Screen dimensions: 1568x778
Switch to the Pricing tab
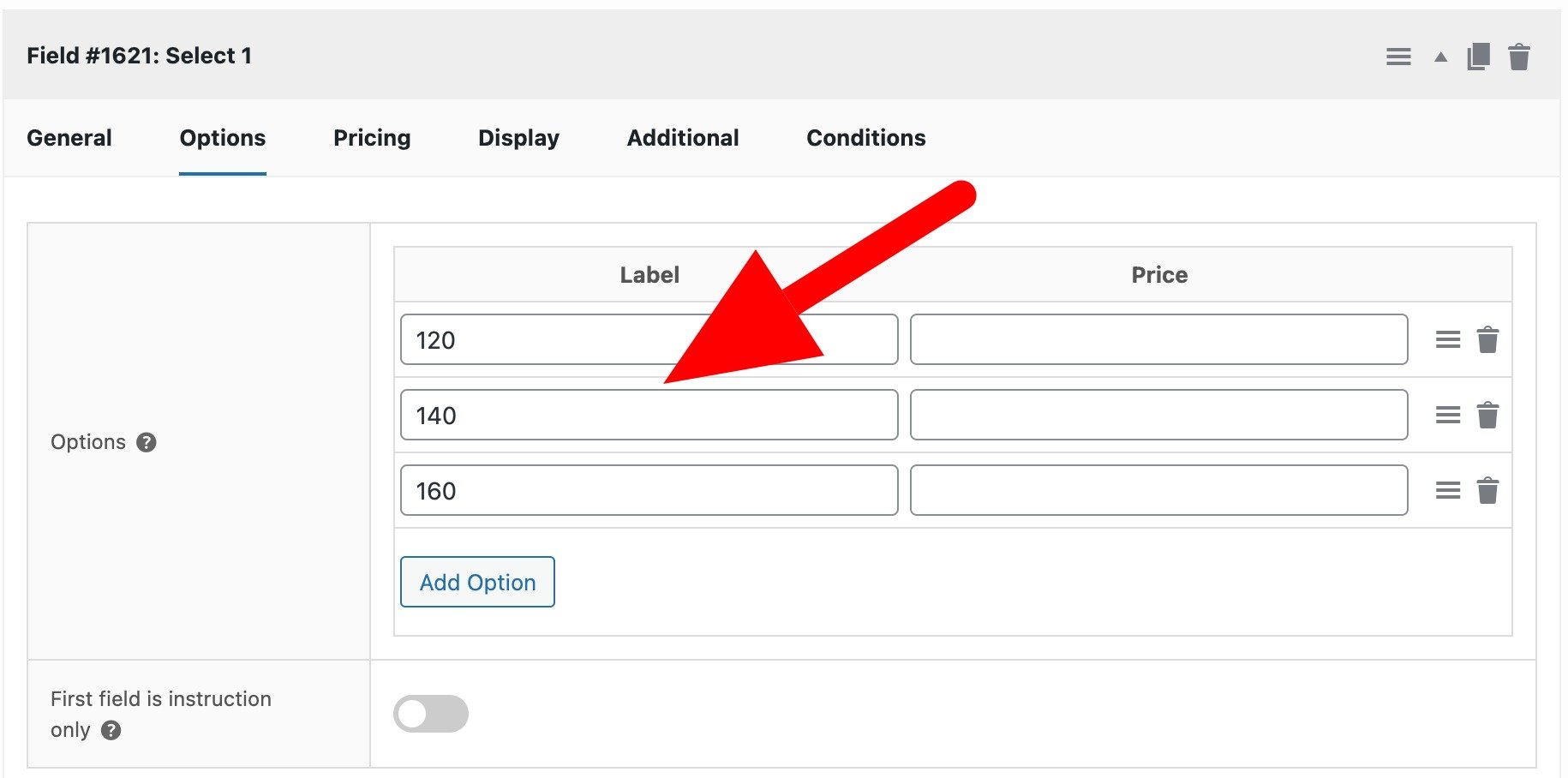tap(372, 138)
